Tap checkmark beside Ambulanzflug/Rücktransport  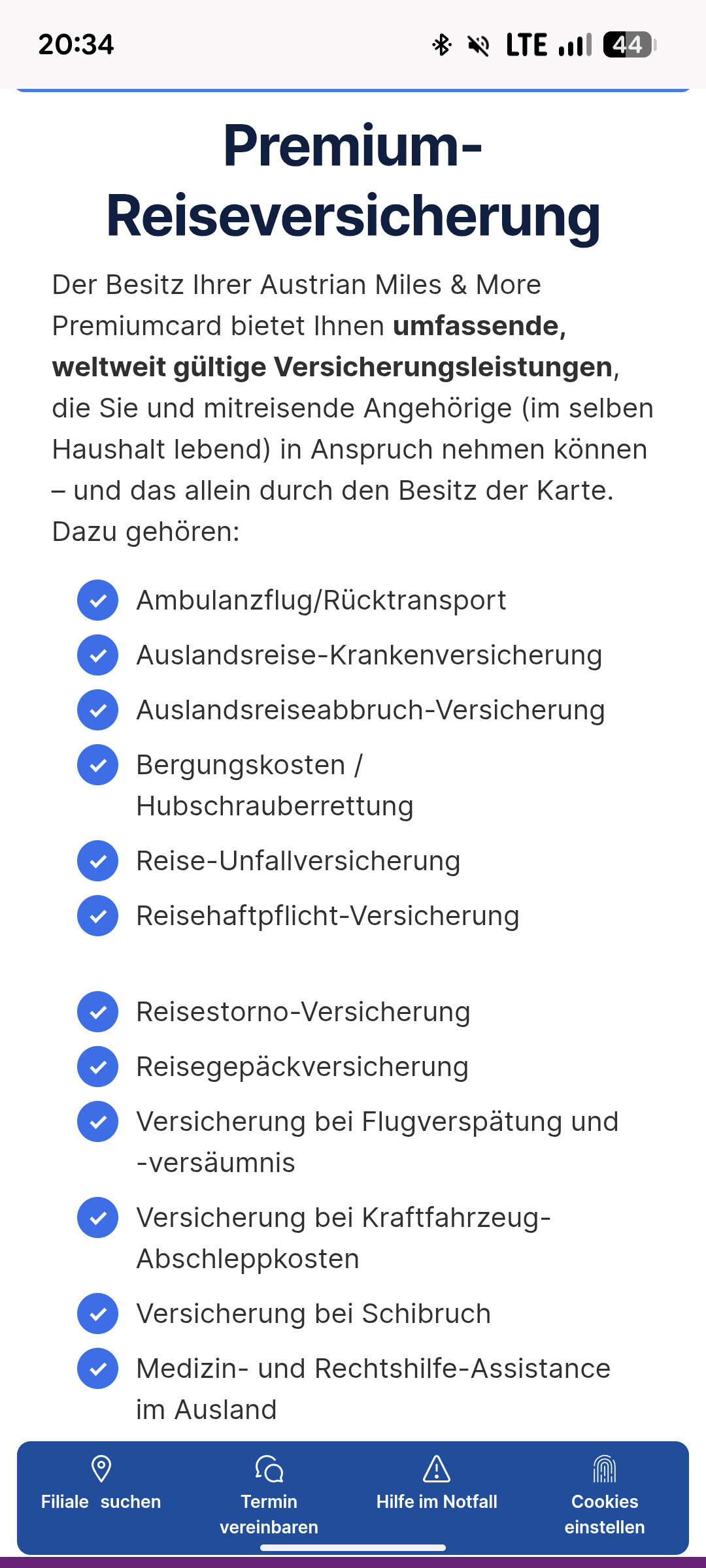98,600
